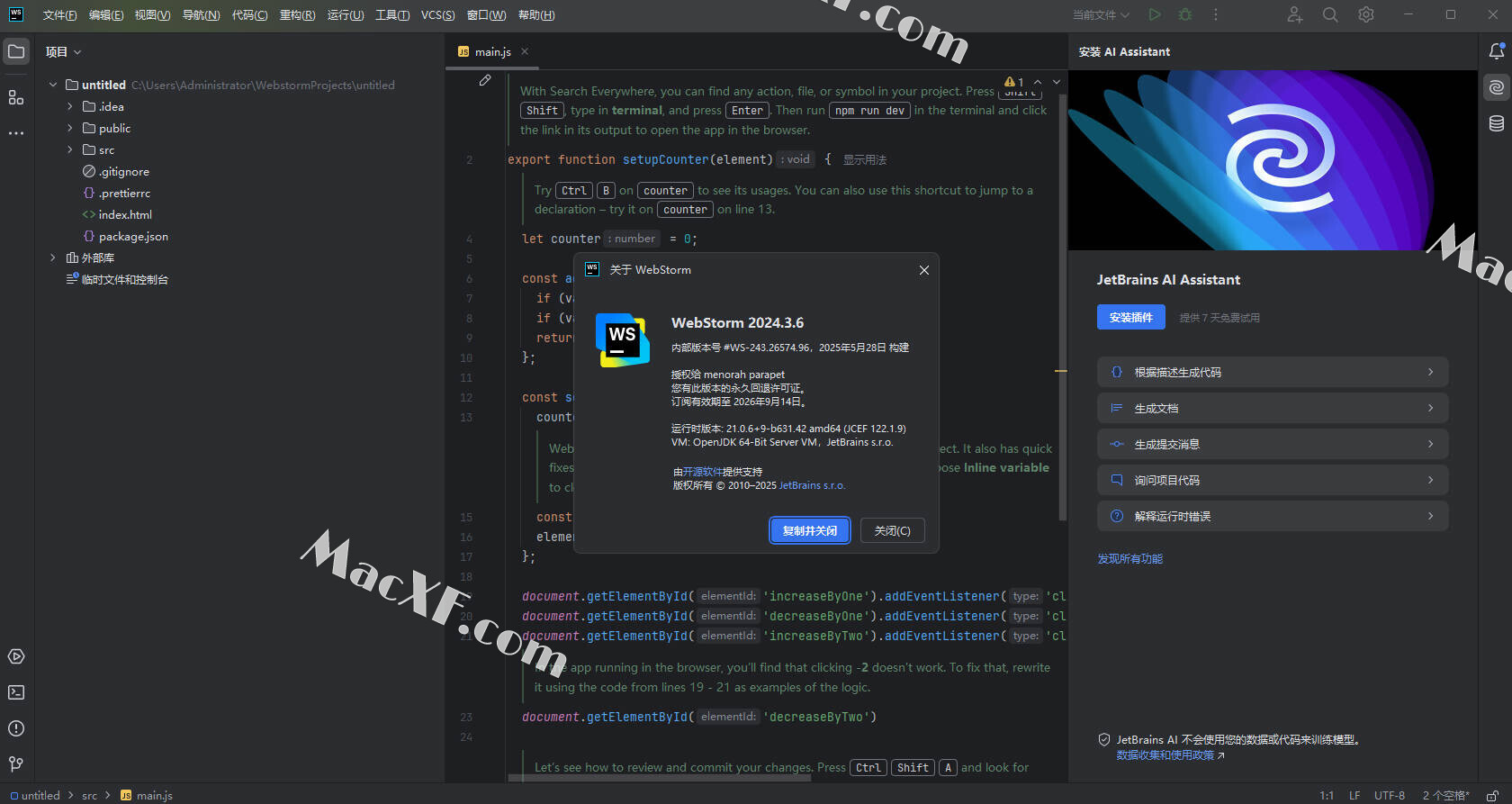Click explain runtime error (解释运行时错误) item
Screen dimensions: 1512x804
tap(1273, 516)
